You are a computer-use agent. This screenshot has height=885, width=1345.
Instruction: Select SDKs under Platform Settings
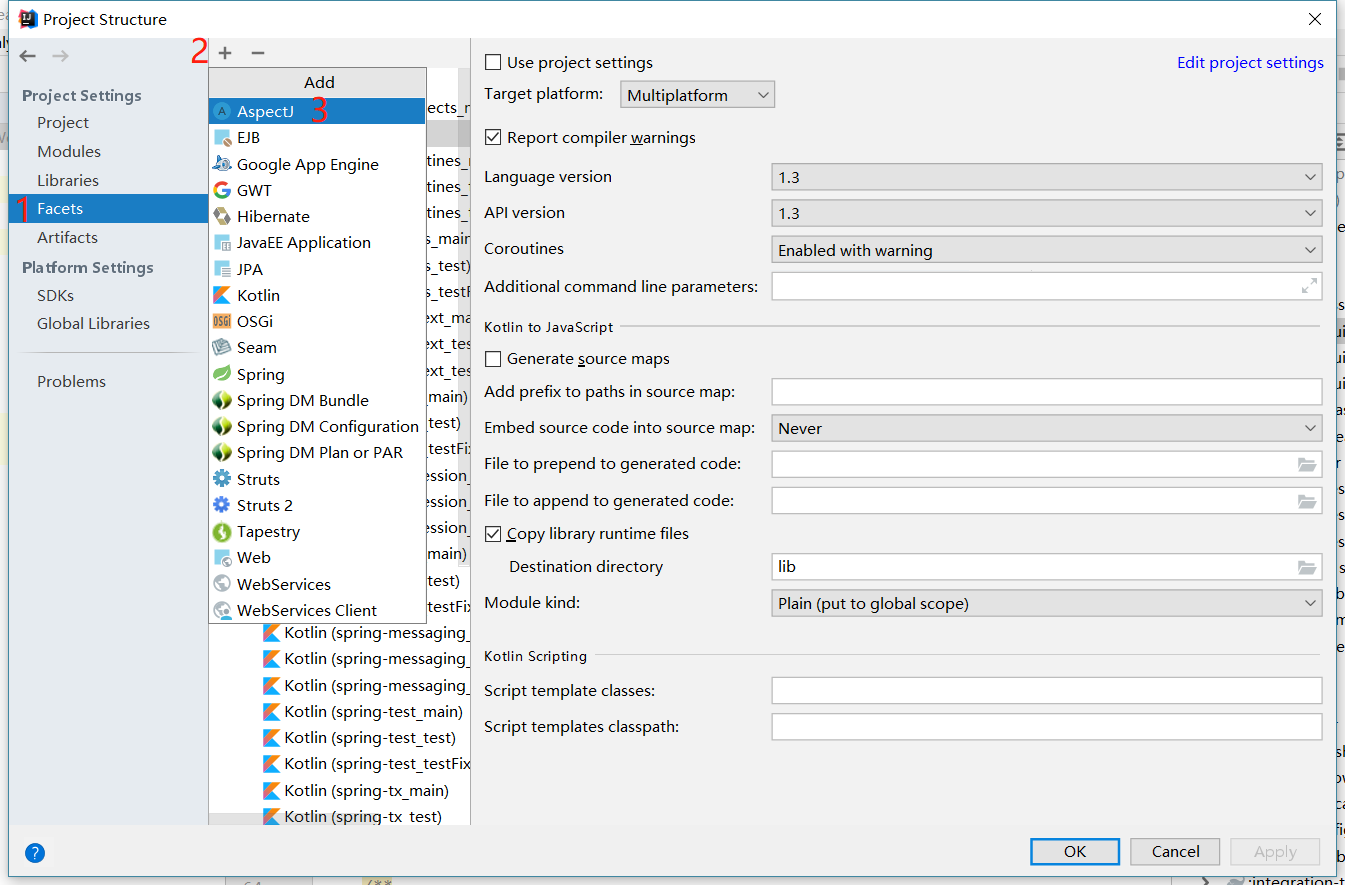[x=55, y=295]
